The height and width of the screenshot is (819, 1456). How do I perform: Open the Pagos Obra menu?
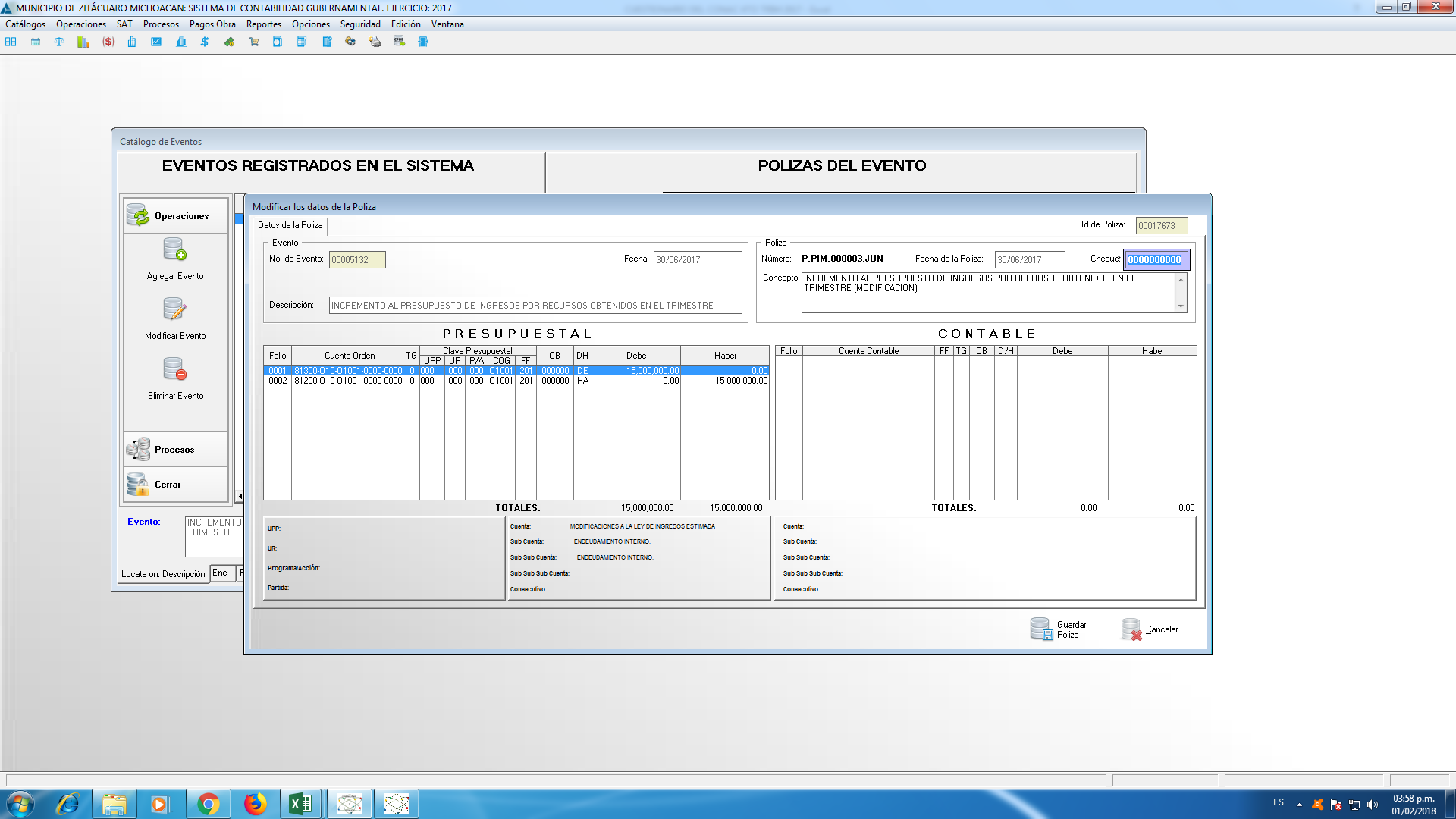click(212, 24)
